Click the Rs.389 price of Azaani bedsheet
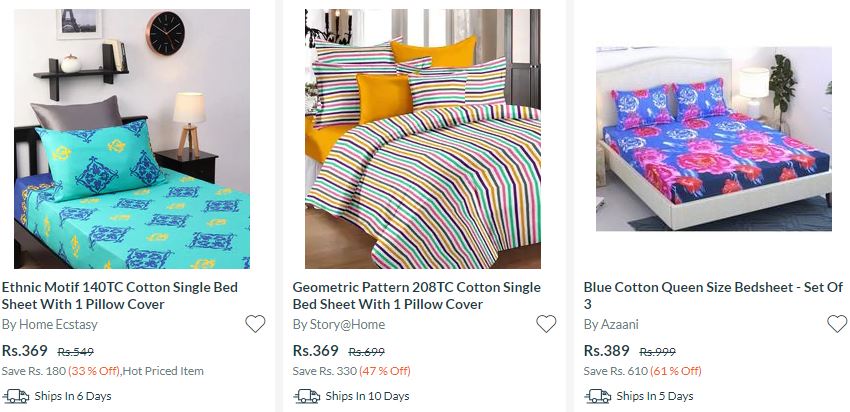 (x=607, y=351)
